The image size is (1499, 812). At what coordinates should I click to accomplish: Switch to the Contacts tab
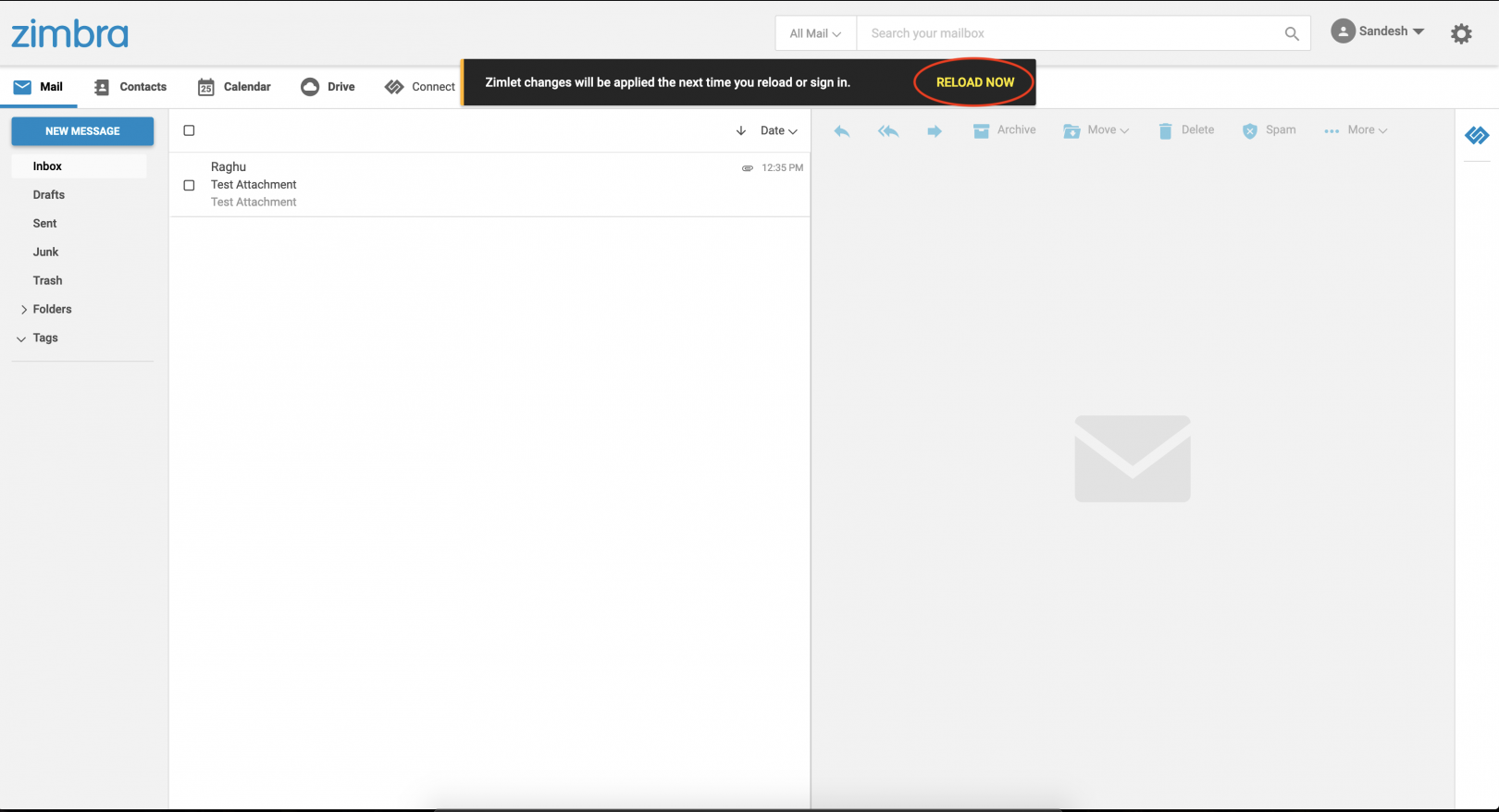coord(130,87)
